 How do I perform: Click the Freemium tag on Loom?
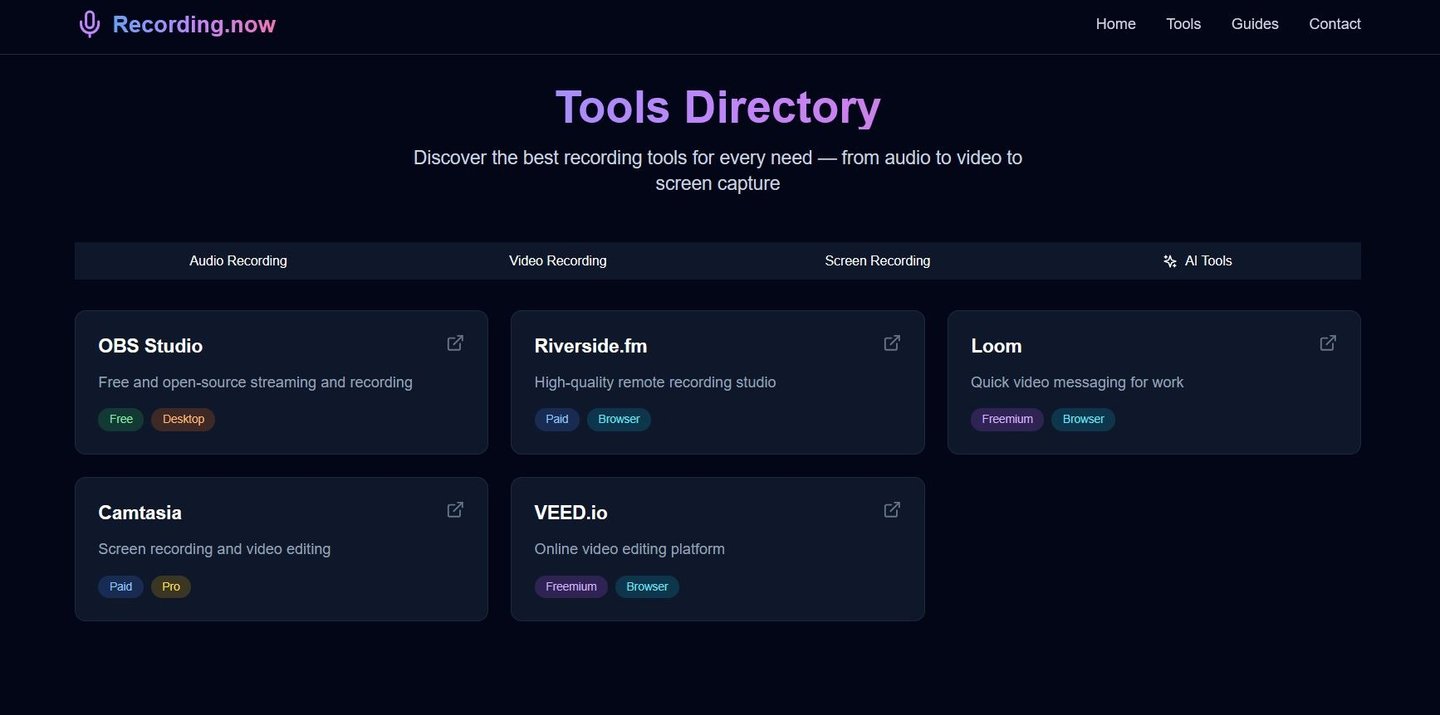pos(1007,419)
